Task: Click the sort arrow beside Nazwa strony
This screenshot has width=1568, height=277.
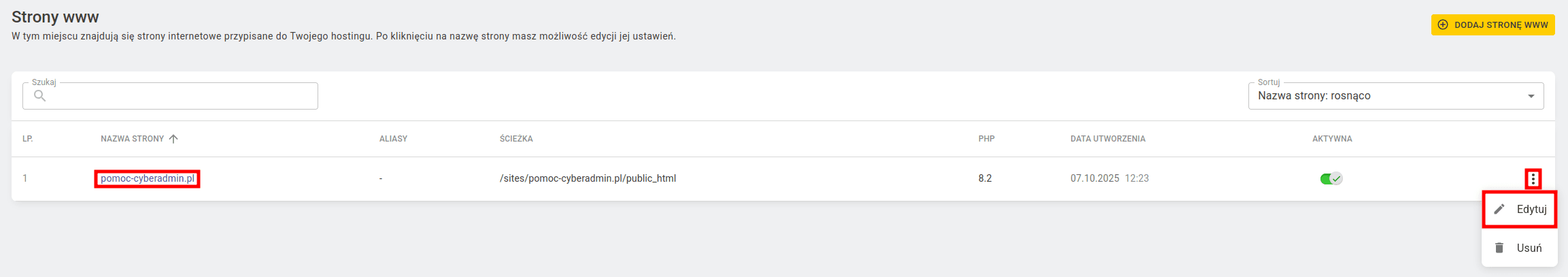Action: pyautogui.click(x=173, y=139)
